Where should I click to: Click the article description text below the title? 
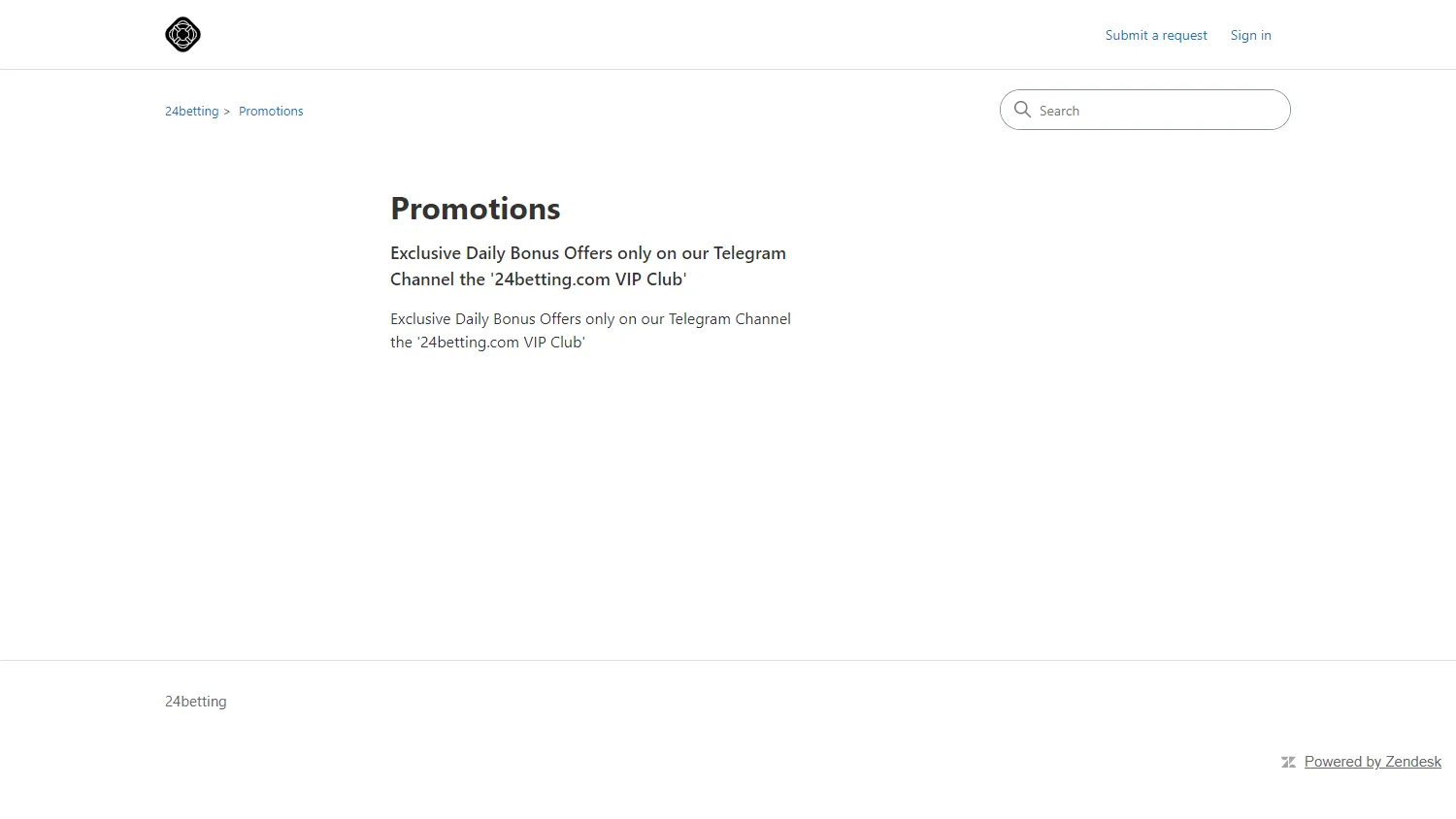590,330
